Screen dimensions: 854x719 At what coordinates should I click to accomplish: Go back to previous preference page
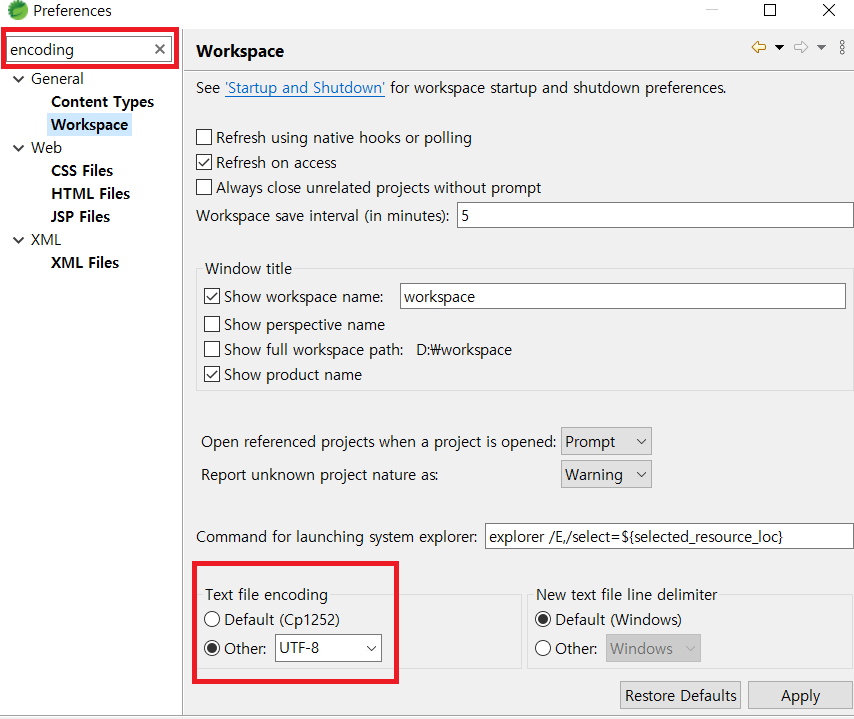[x=759, y=47]
